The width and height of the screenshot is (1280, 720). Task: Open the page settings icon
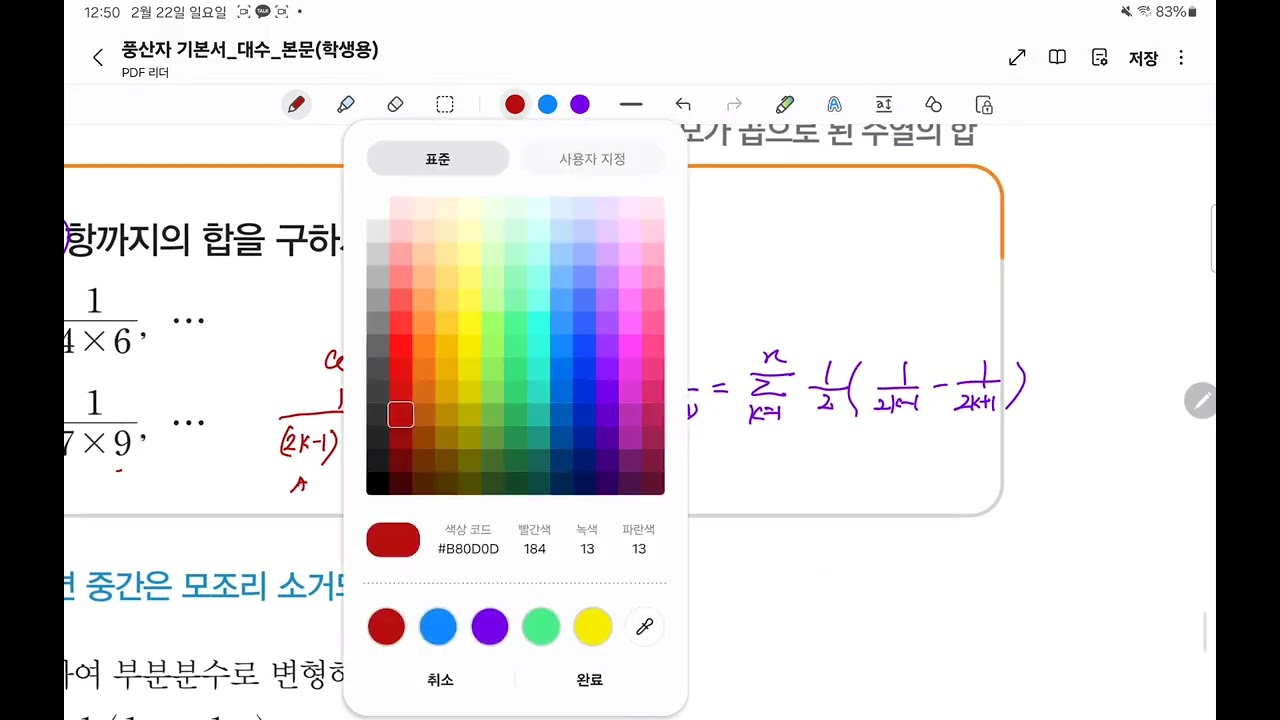pyautogui.click(x=1100, y=58)
